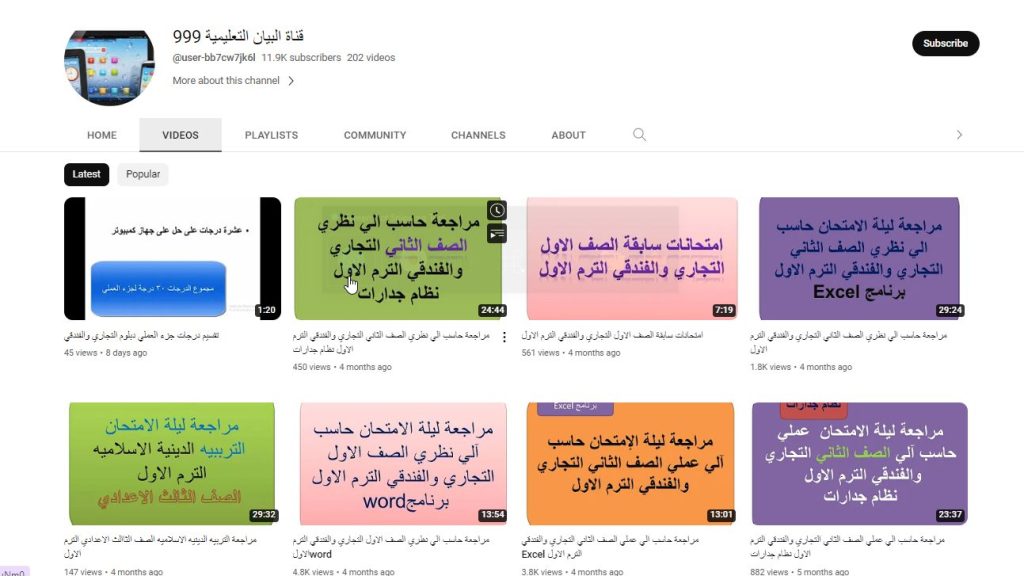Save hovered video to Watch Later

pos(497,210)
